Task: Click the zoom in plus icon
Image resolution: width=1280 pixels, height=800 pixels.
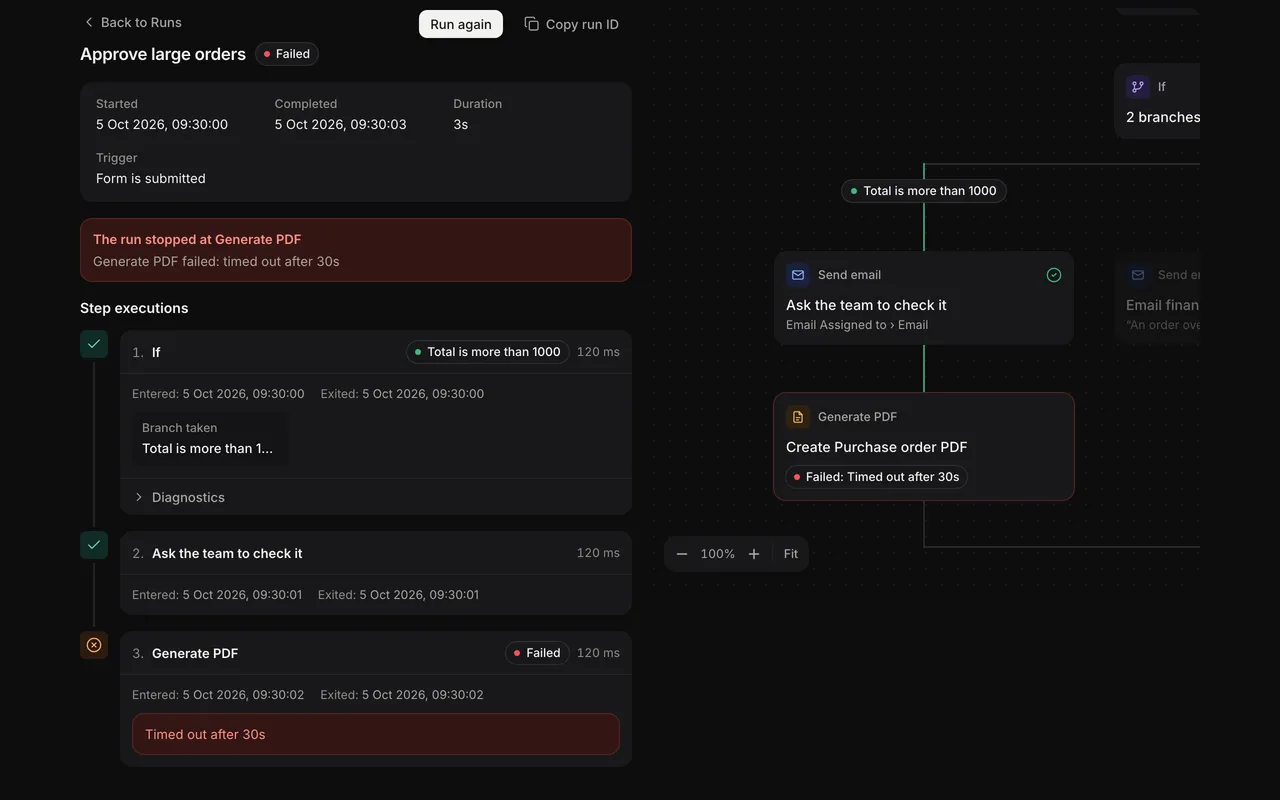Action: [754, 554]
